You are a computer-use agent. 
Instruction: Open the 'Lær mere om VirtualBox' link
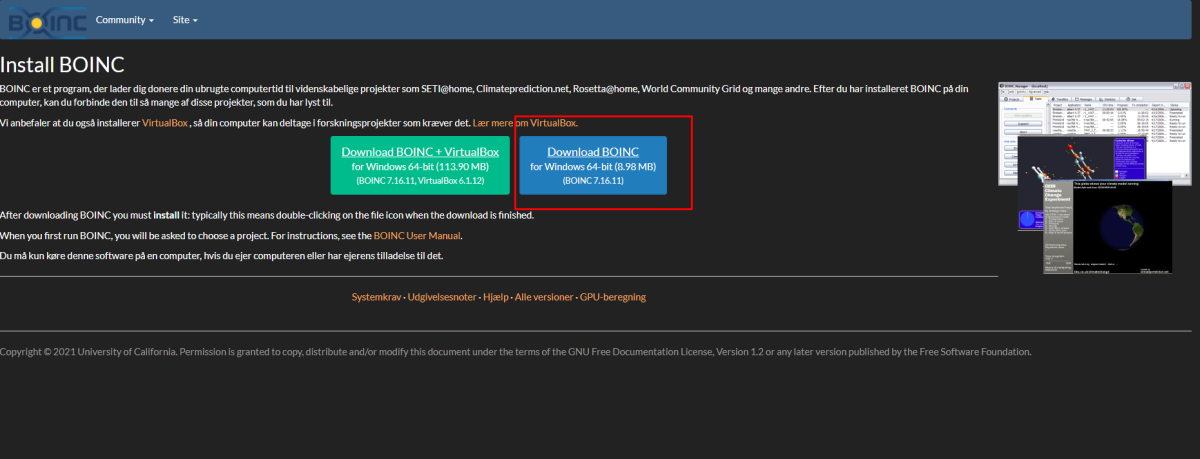coord(525,123)
